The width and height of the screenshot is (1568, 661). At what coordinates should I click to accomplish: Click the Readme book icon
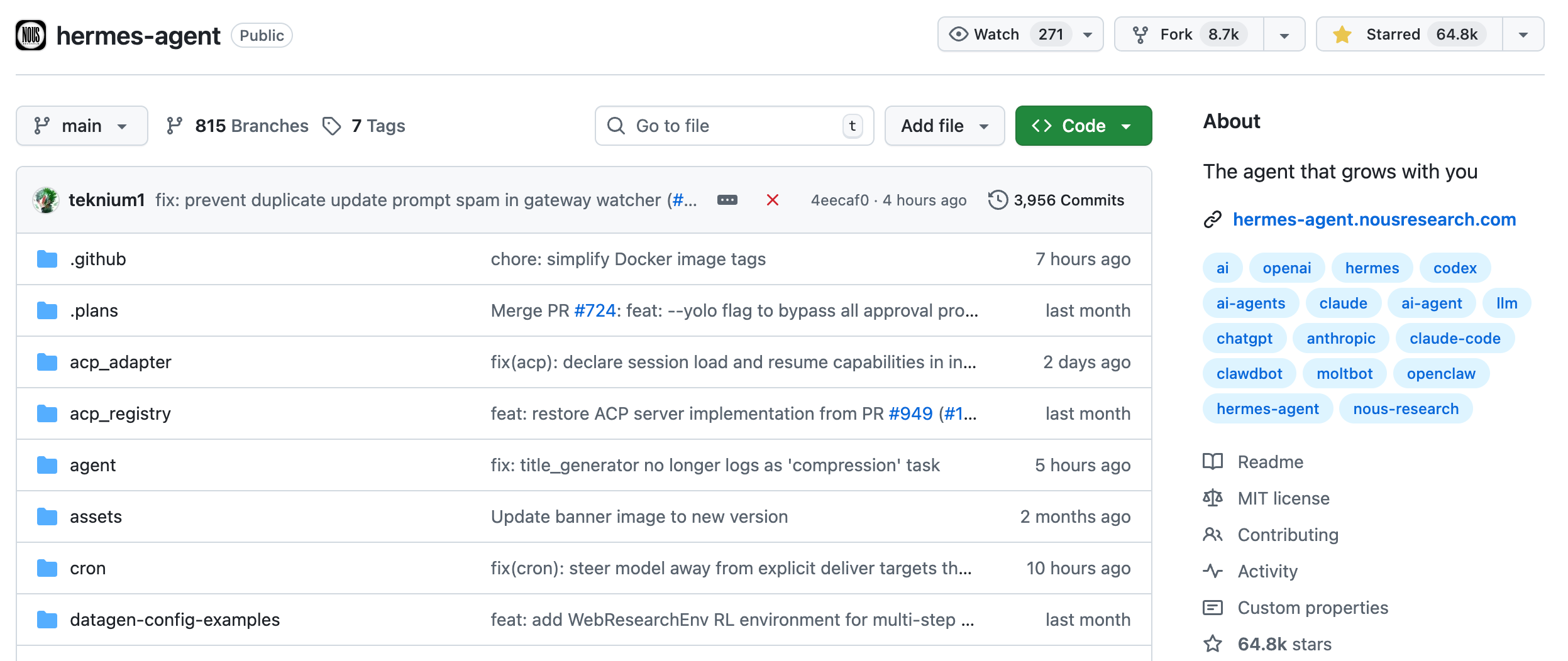click(x=1213, y=462)
